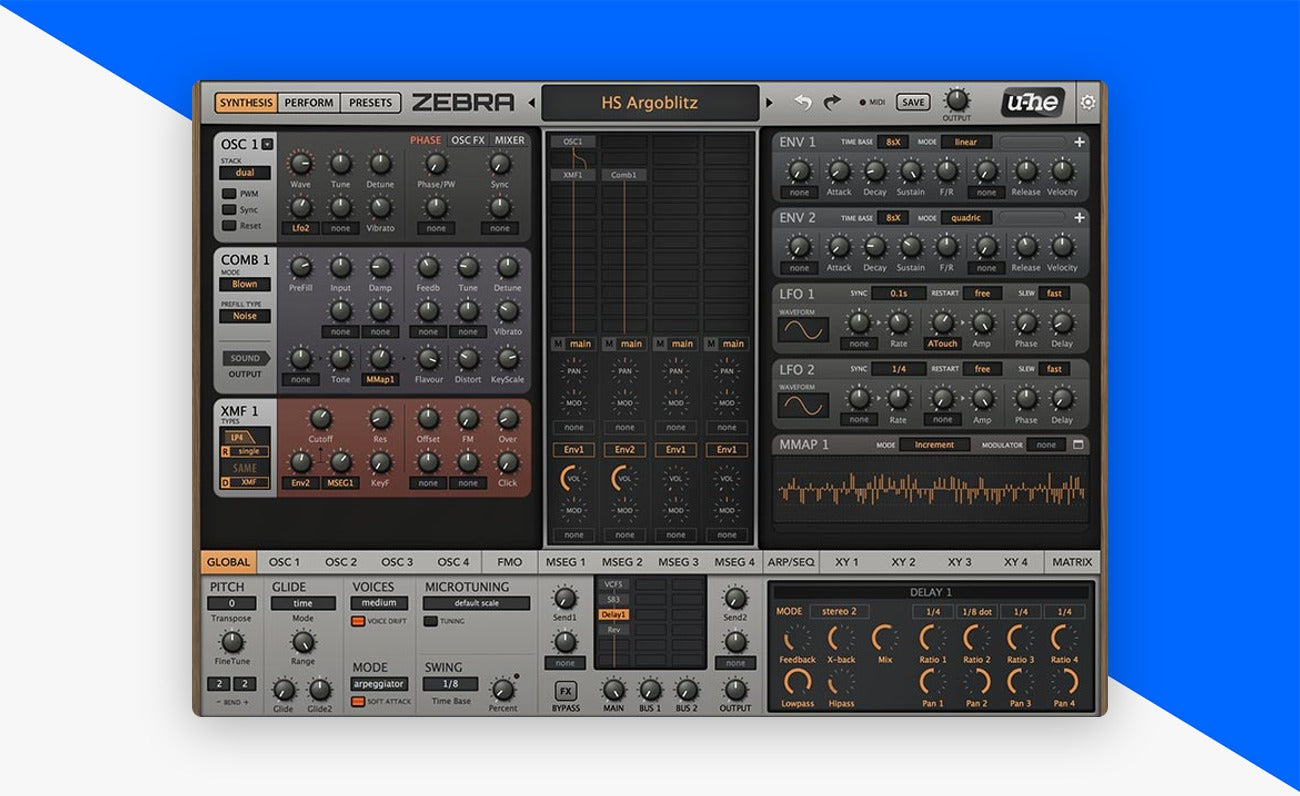Go to next preset arrow
Screen dimensions: 1300x796
click(x=769, y=102)
